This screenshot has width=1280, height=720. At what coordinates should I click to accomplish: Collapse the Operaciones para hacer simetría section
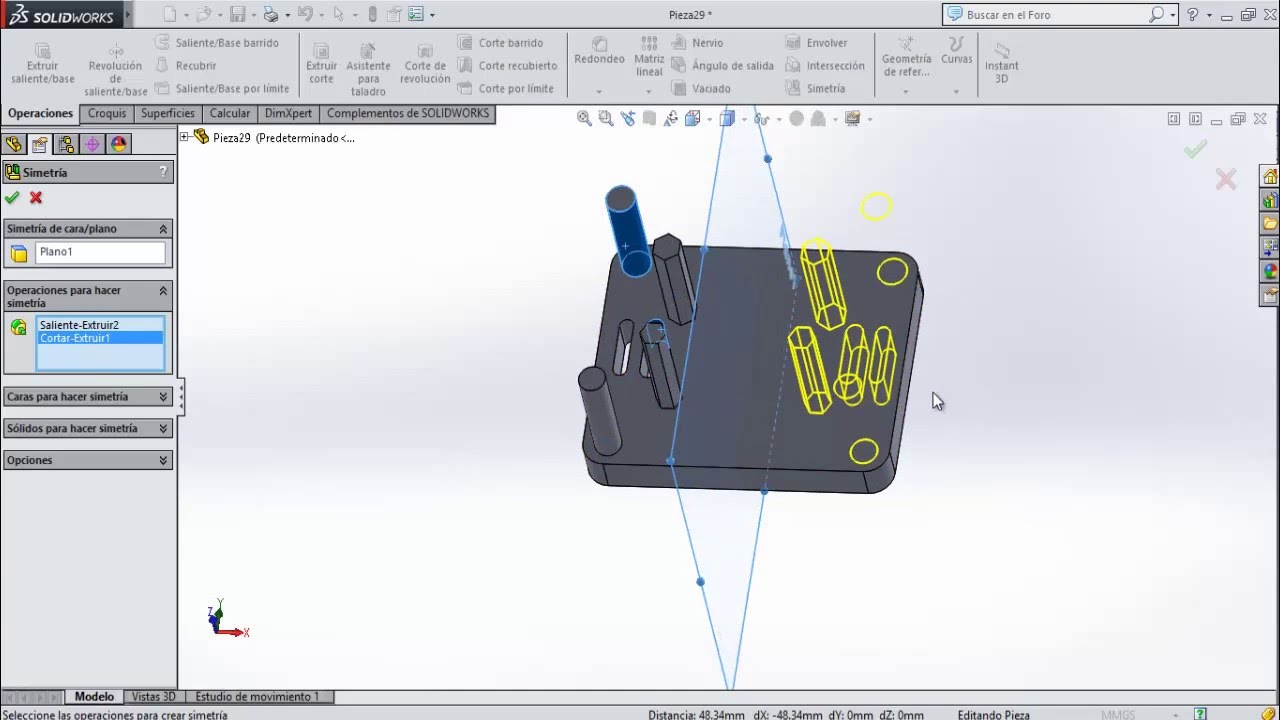(163, 290)
